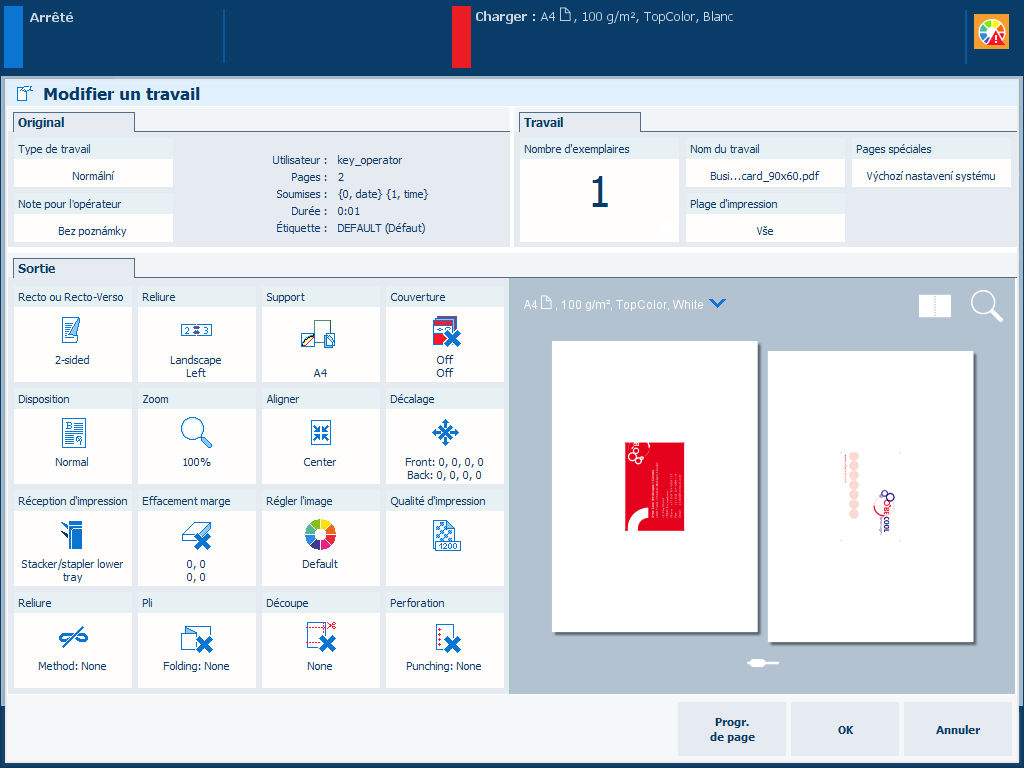
Task: Expand the A4 media dropdown arrow in preview
Action: [716, 304]
